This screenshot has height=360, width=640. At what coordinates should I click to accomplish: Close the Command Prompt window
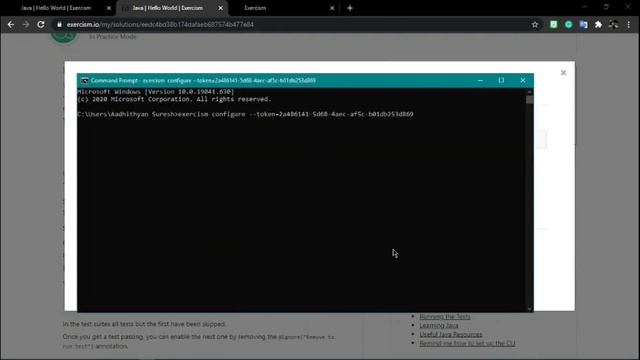coord(523,80)
